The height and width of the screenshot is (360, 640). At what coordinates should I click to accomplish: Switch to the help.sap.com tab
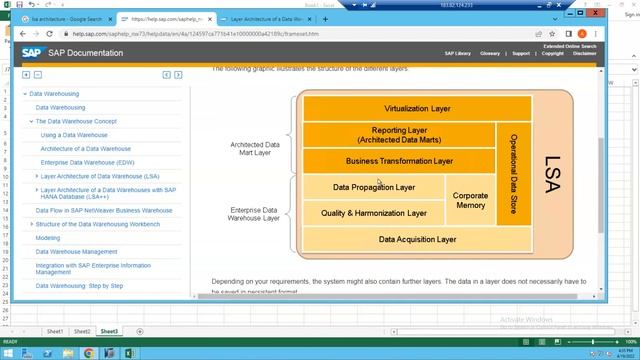click(166, 19)
